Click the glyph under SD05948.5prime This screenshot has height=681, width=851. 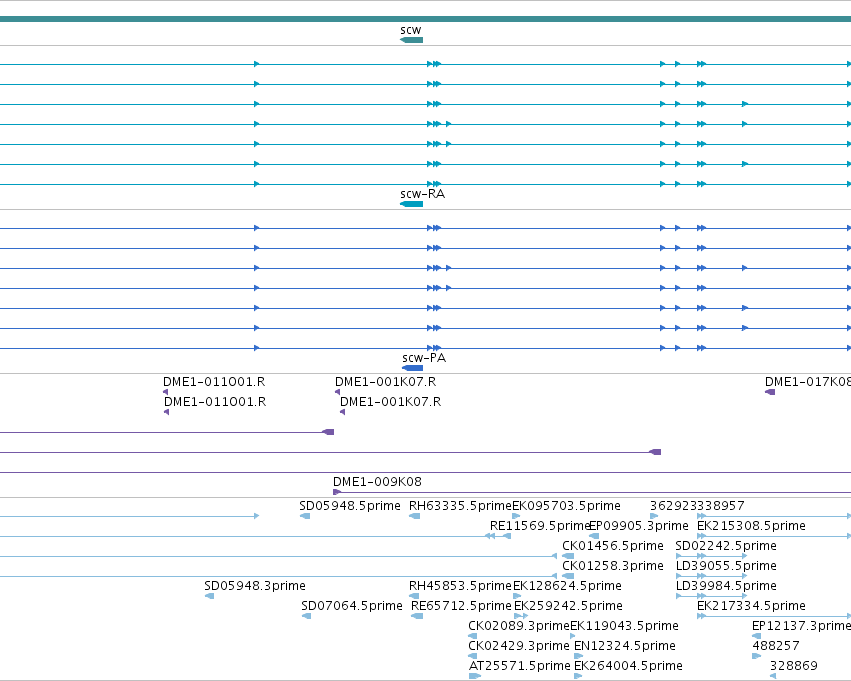(306, 516)
